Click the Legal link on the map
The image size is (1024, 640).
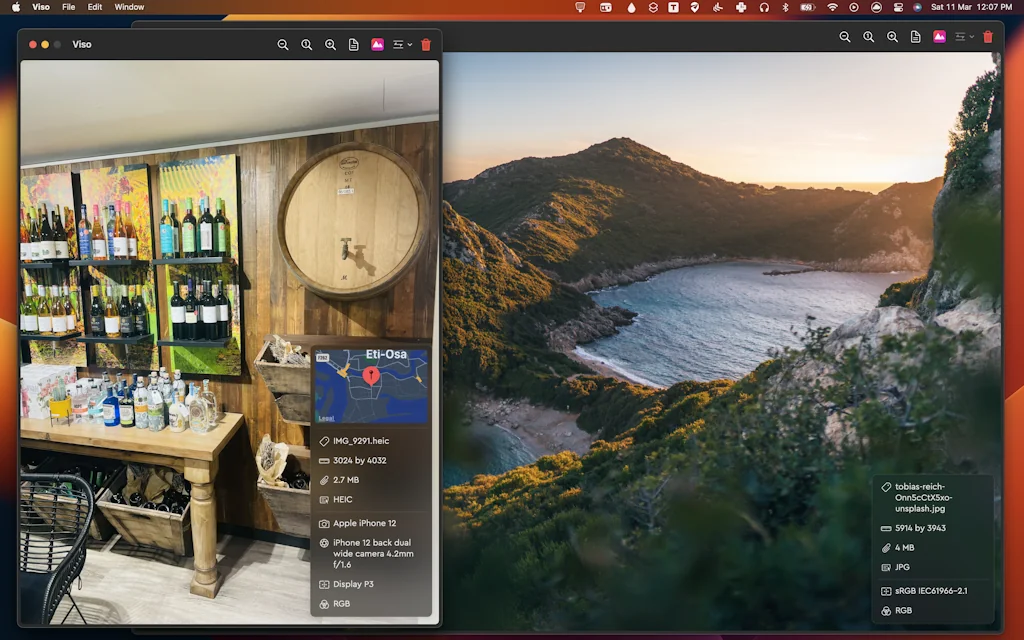pyautogui.click(x=326, y=418)
